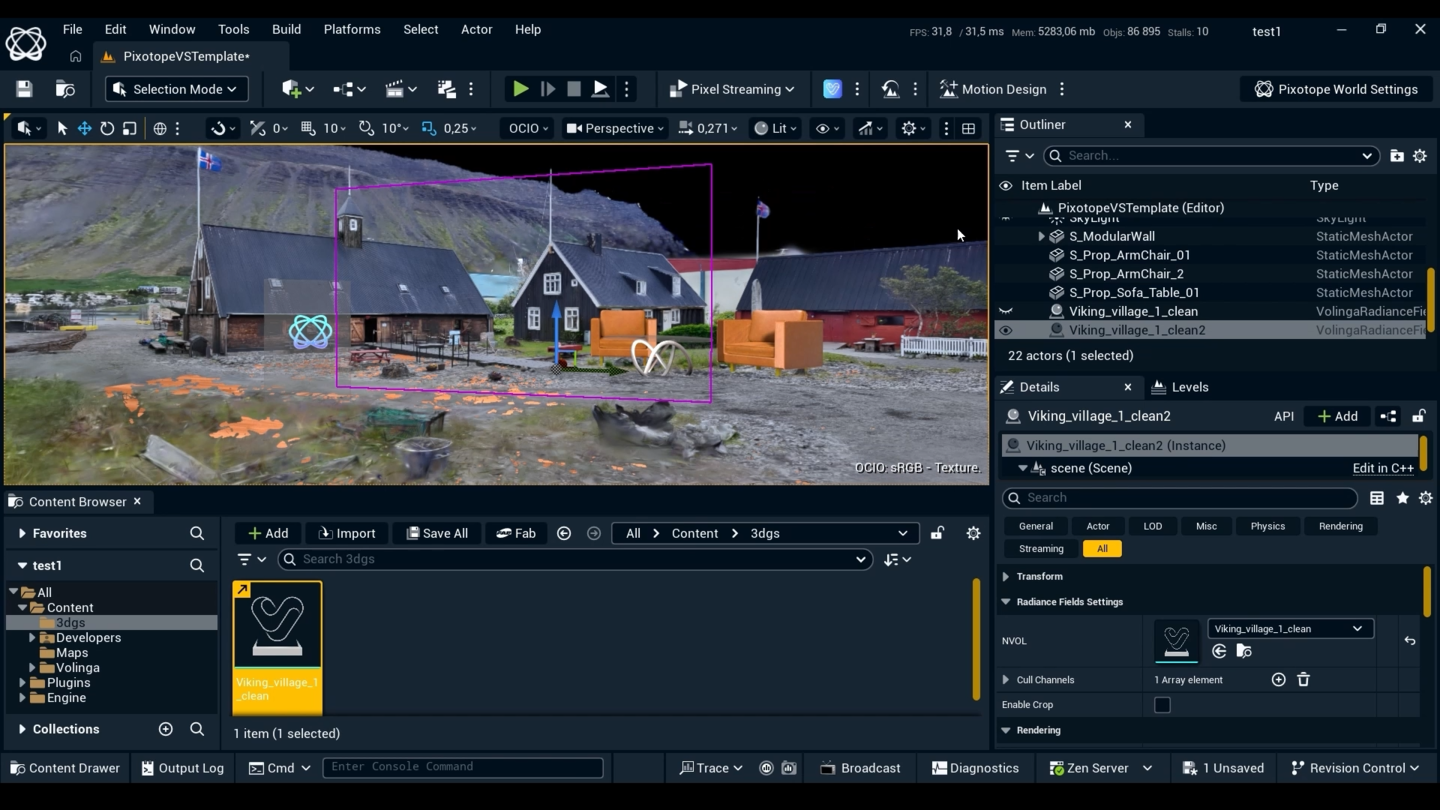The image size is (1440, 810).
Task: Open Pixotope World Settings
Action: (x=1335, y=89)
